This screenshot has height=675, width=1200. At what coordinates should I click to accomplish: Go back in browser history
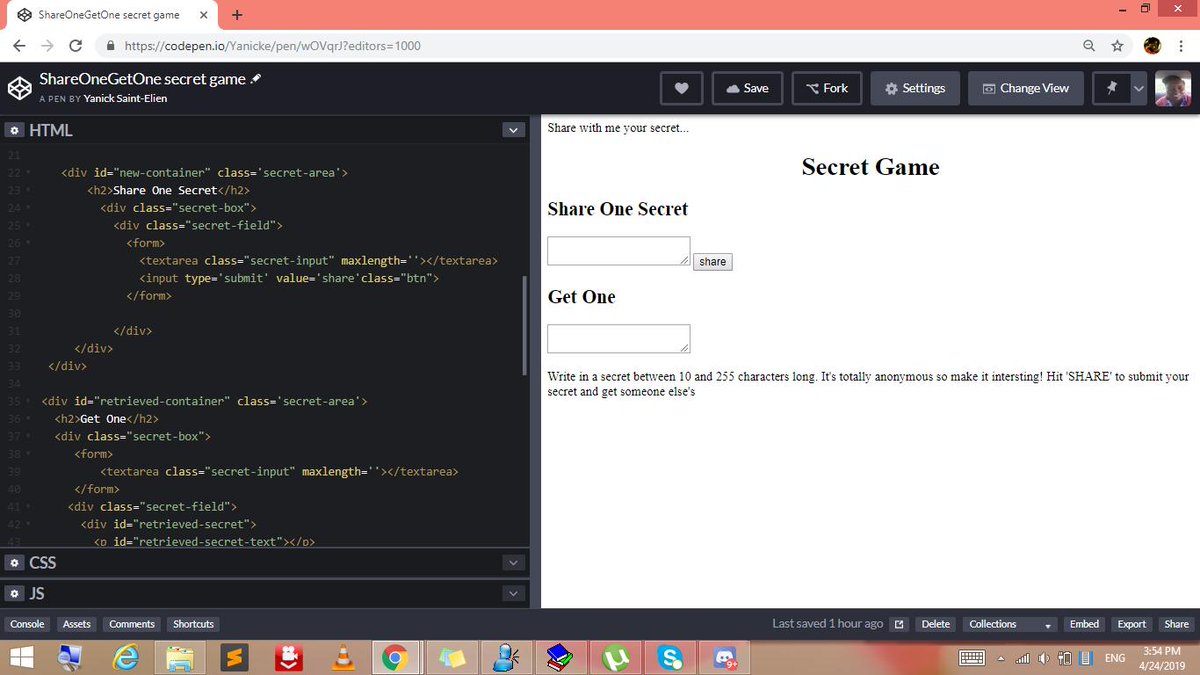click(x=20, y=46)
